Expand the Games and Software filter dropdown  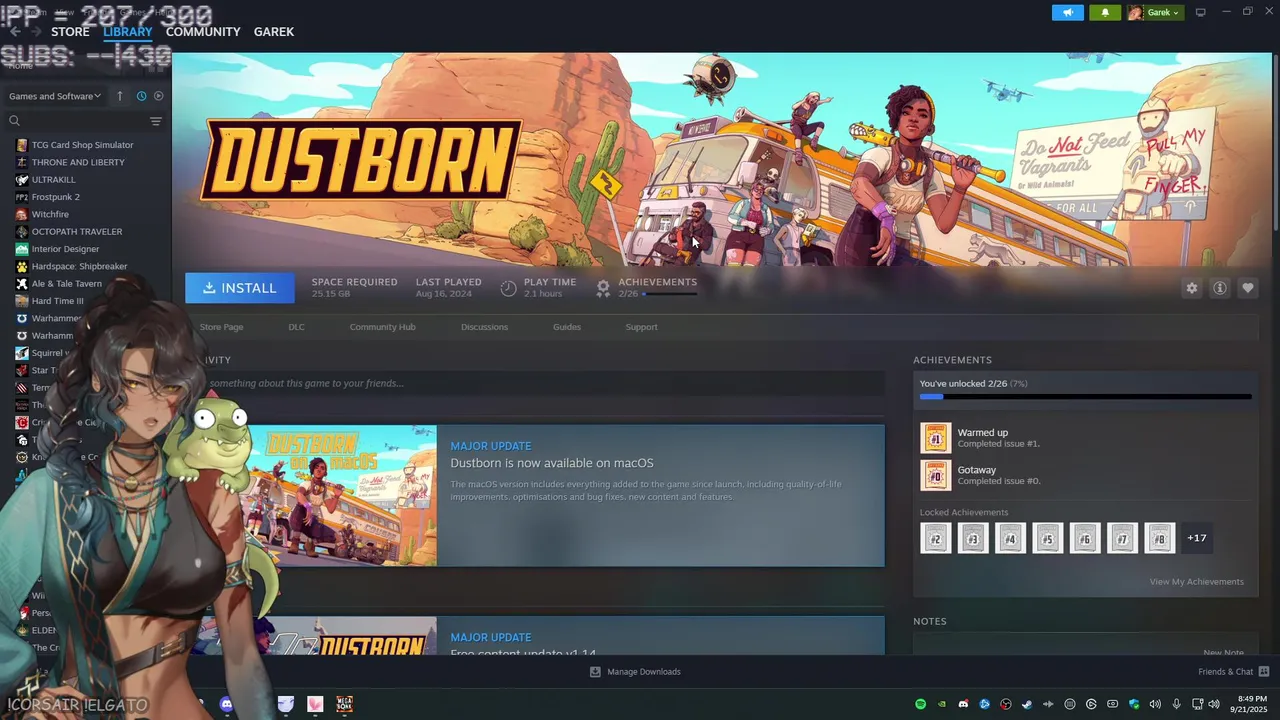coord(55,96)
